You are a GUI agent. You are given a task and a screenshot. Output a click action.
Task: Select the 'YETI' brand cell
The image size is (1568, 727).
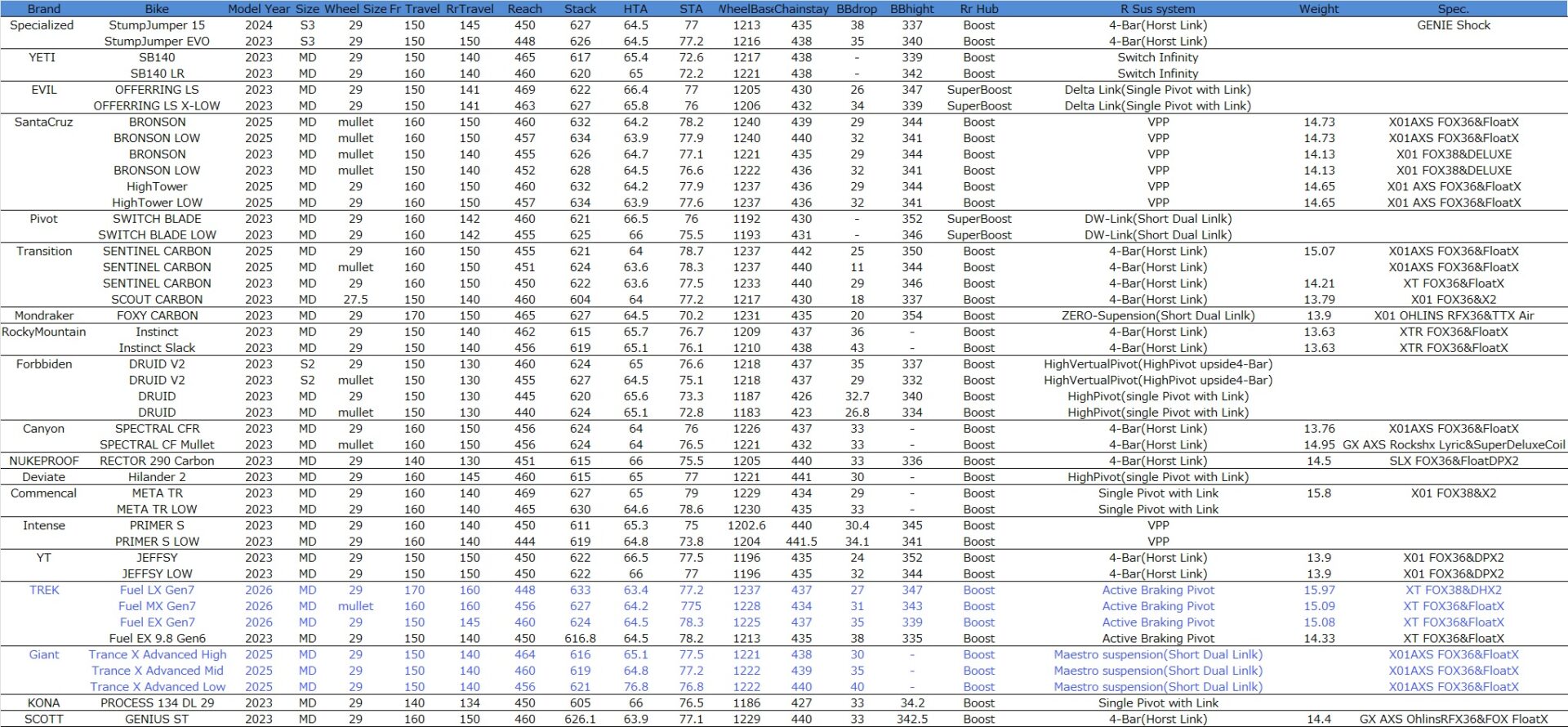click(x=42, y=57)
